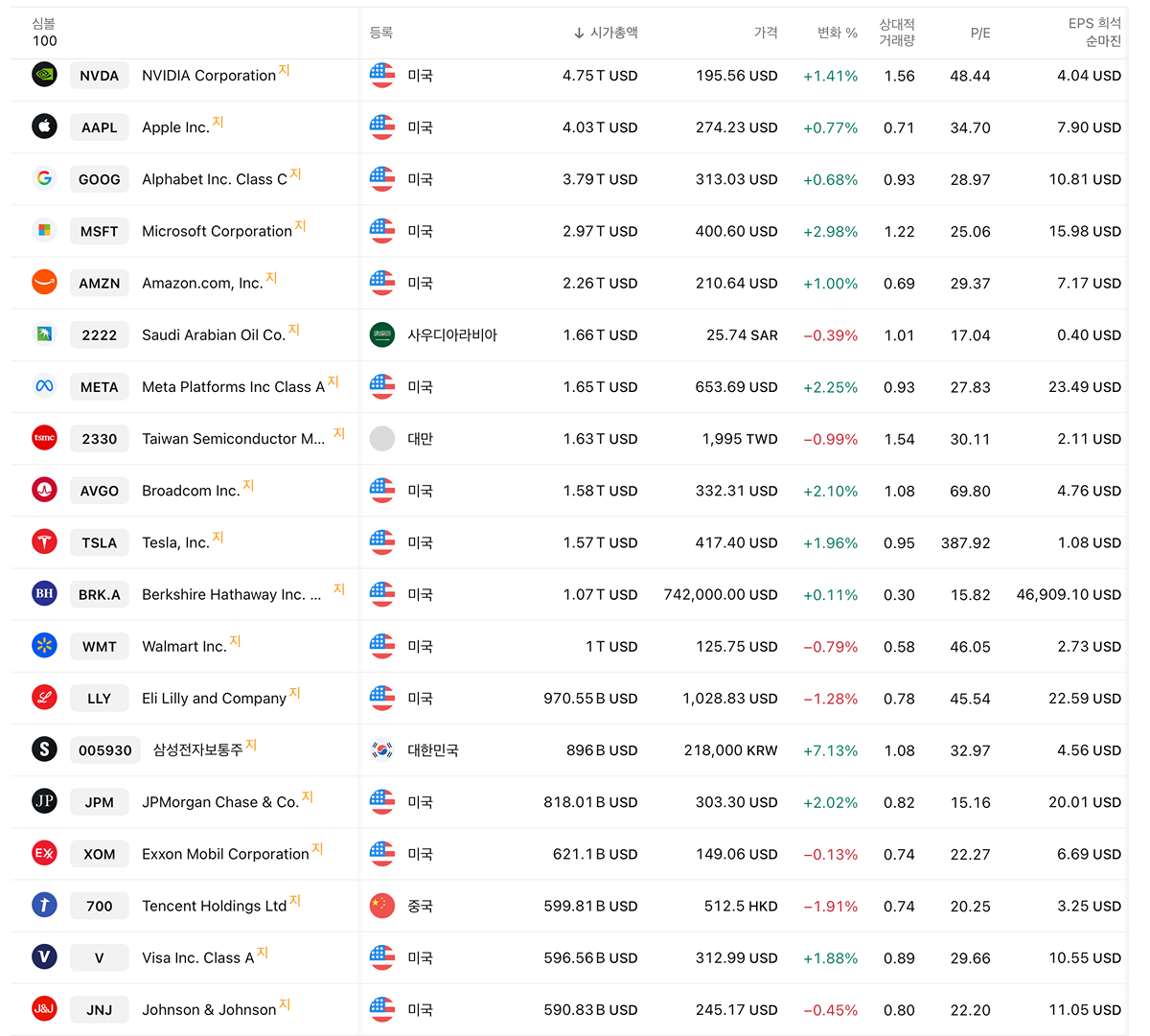
Task: Click the P/E column header
Action: point(979,33)
